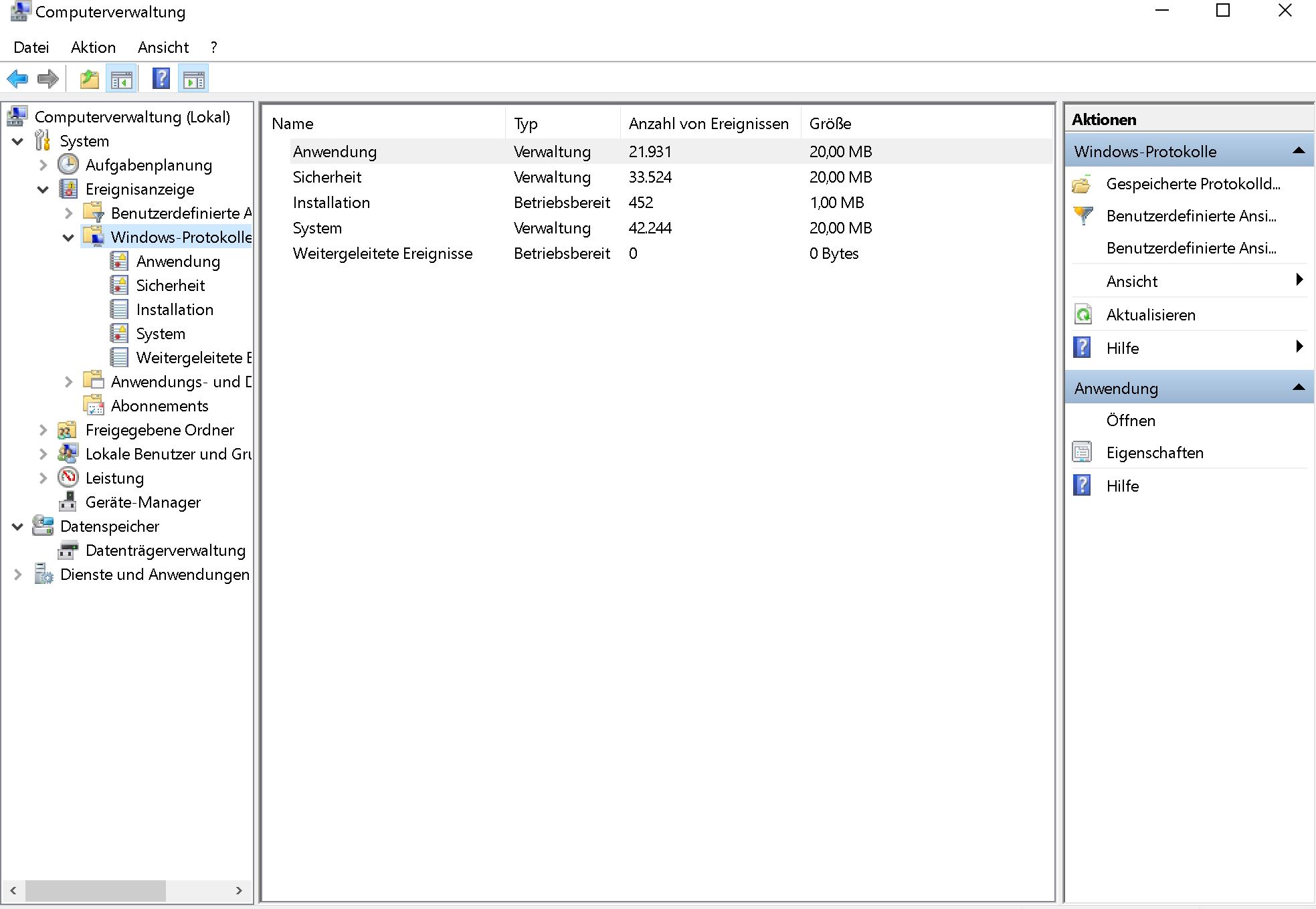
Task: Expand the Aufgabenplanung node
Action: tap(43, 165)
